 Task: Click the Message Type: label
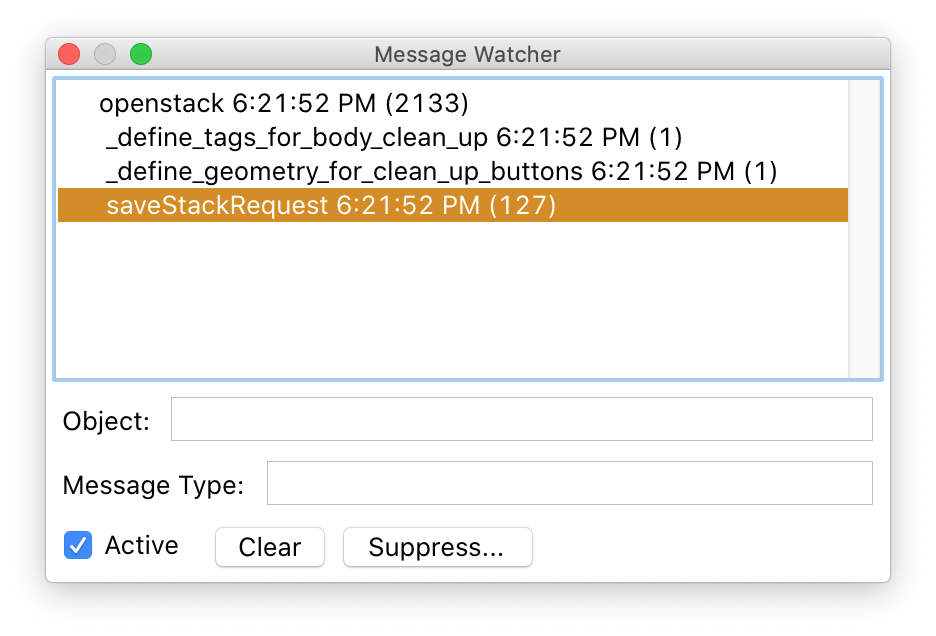pos(153,486)
